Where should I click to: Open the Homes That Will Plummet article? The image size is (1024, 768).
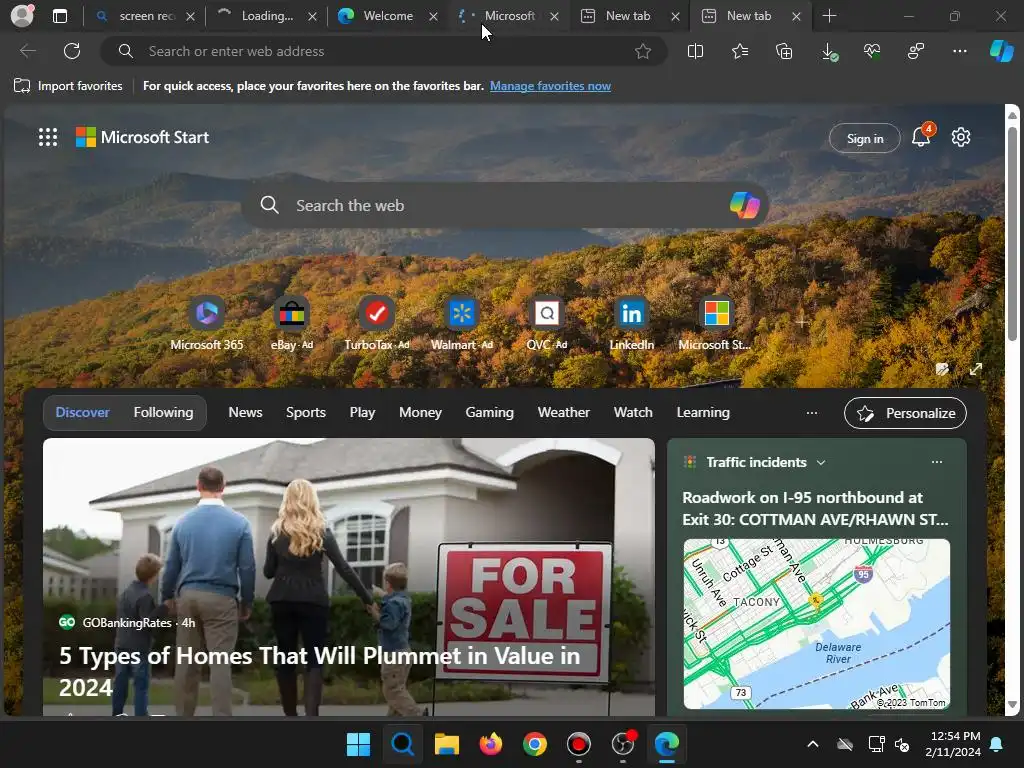(x=319, y=671)
